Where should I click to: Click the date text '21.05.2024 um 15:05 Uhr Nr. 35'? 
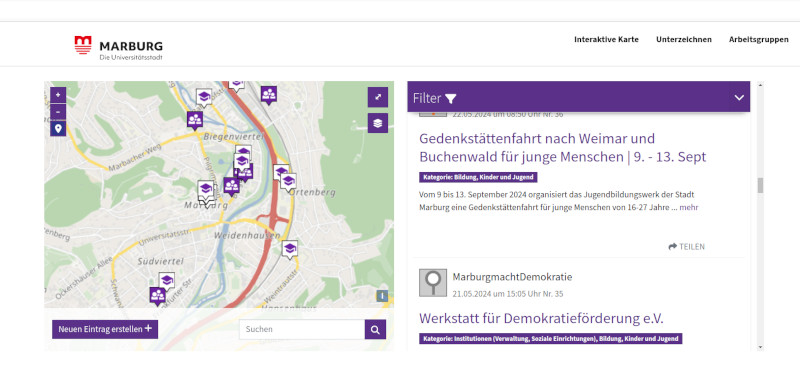[508, 294]
